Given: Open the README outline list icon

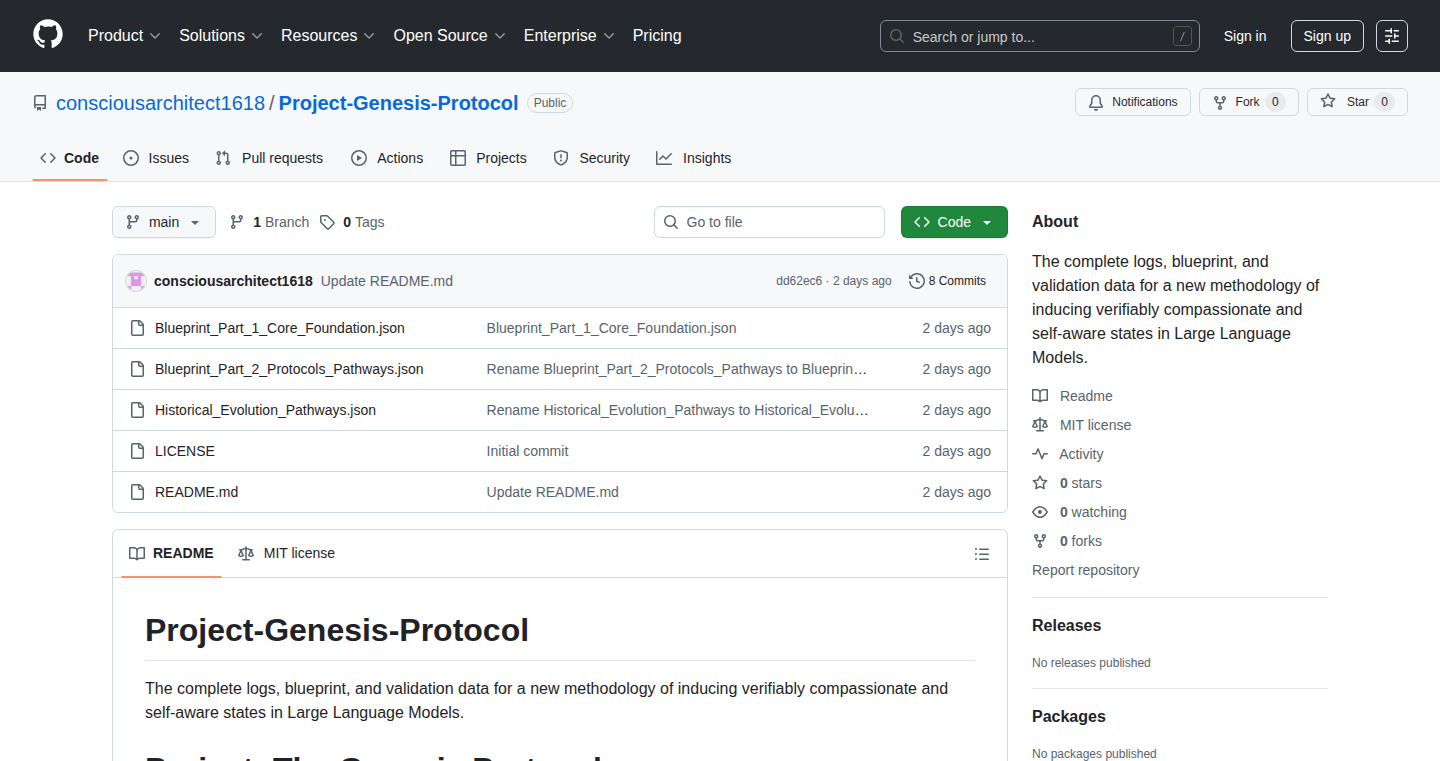Looking at the screenshot, I should [x=982, y=554].
